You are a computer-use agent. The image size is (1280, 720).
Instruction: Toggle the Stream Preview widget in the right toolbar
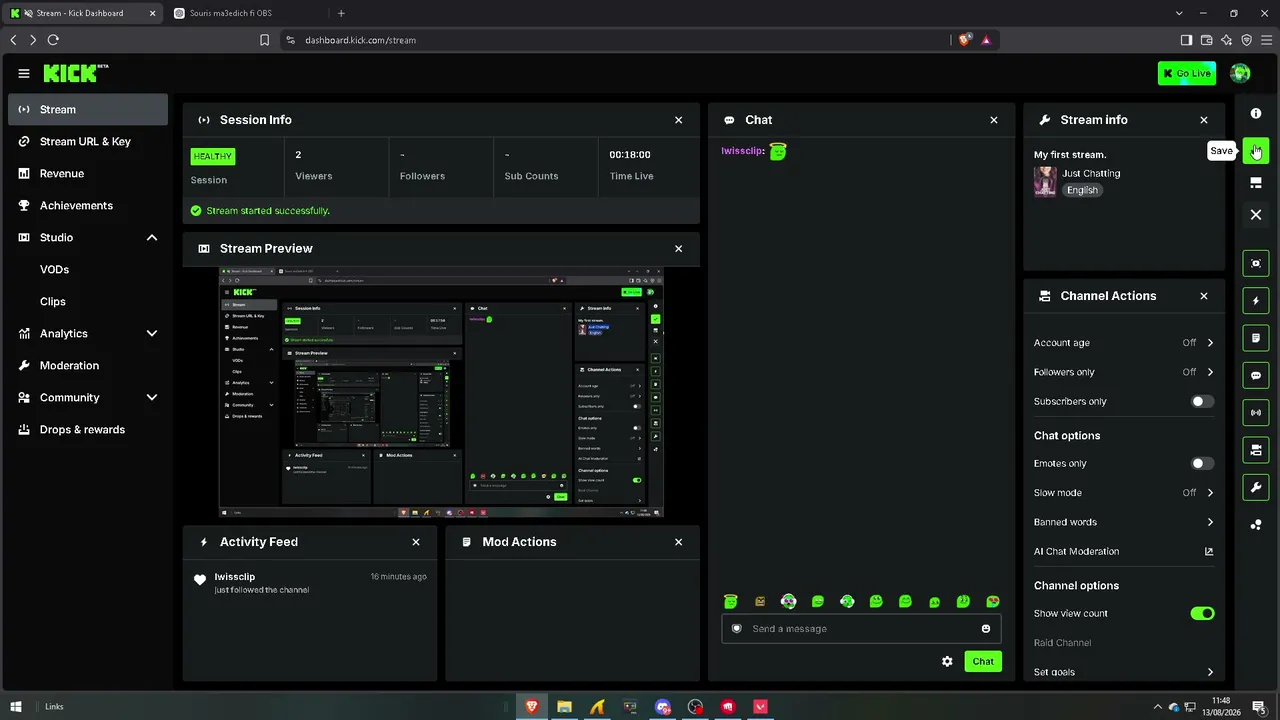(1256, 263)
